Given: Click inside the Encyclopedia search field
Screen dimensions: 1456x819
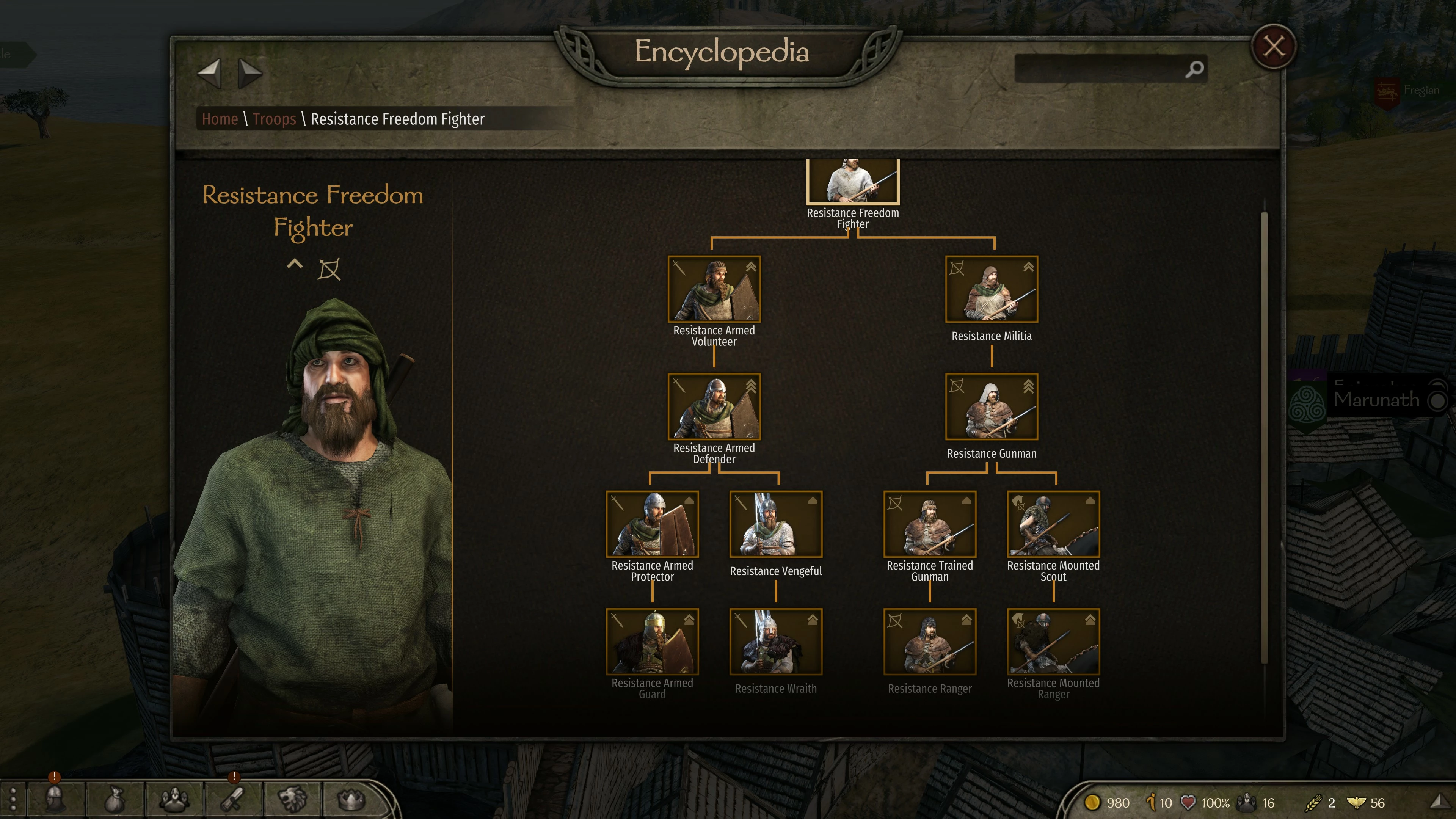Looking at the screenshot, I should coord(1099,69).
